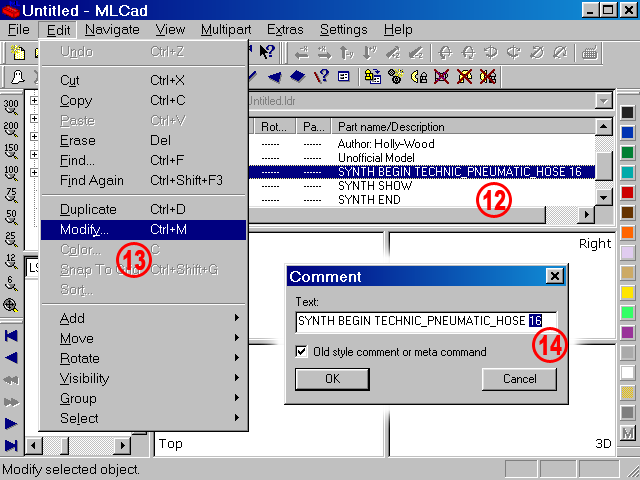Select the Author: Holly-Wood row

421,144
